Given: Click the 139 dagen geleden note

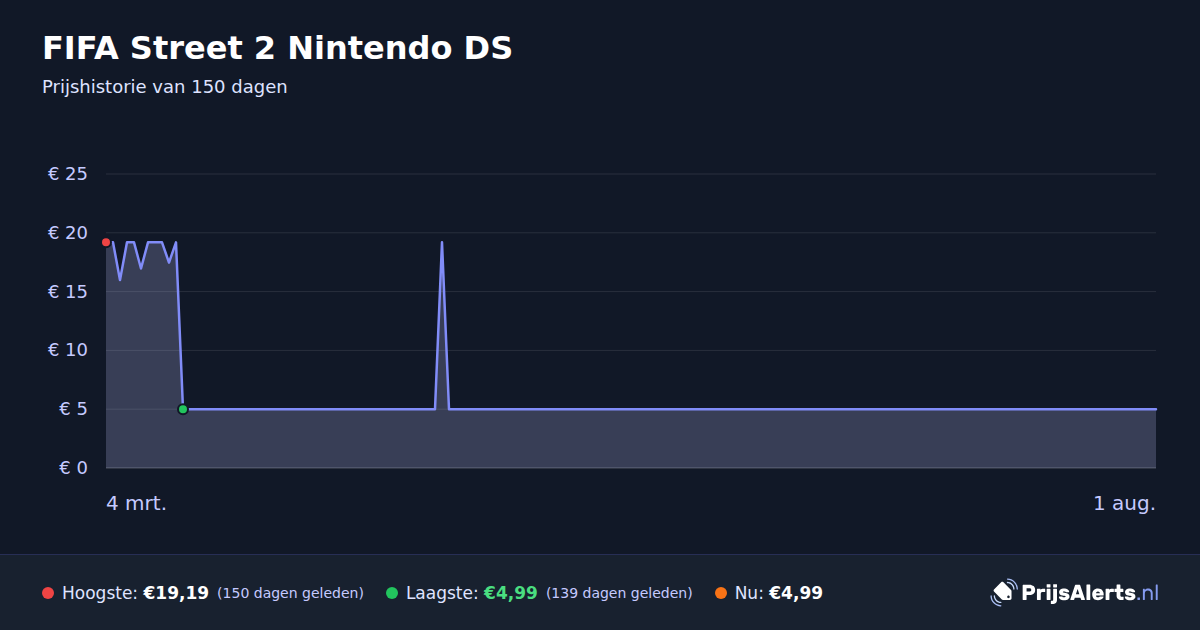Looking at the screenshot, I should click(x=619, y=593).
